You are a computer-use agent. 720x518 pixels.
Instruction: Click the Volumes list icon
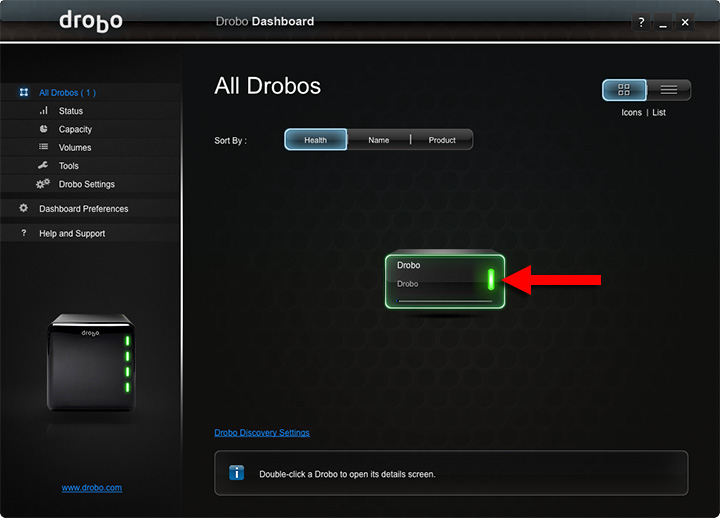[x=44, y=147]
